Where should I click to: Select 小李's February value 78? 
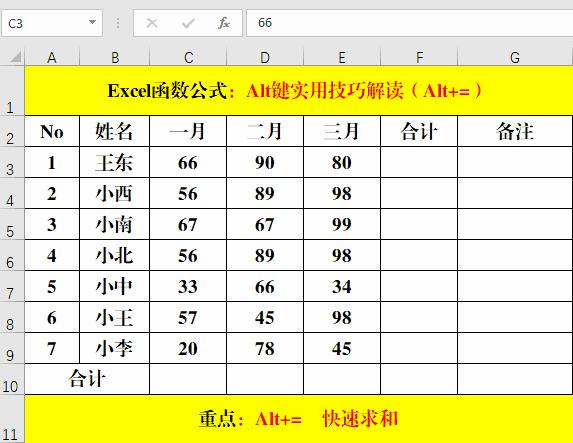(265, 348)
